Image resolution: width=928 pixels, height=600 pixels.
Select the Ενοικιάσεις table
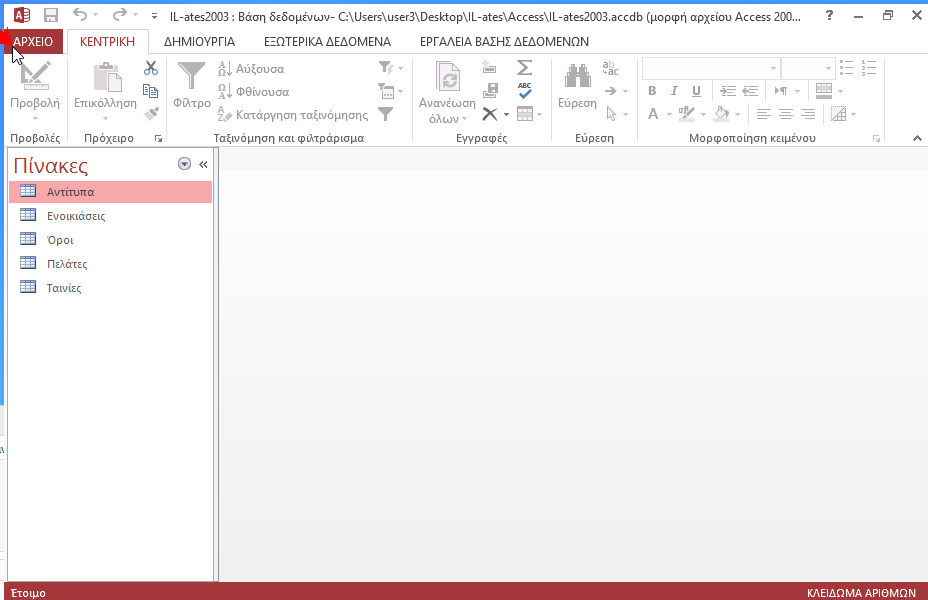point(111,216)
